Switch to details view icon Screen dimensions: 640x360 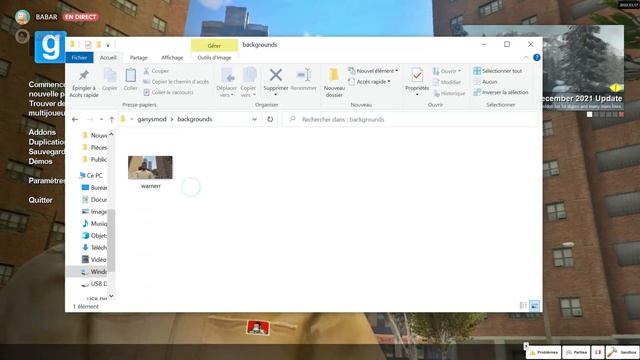pyautogui.click(x=523, y=305)
